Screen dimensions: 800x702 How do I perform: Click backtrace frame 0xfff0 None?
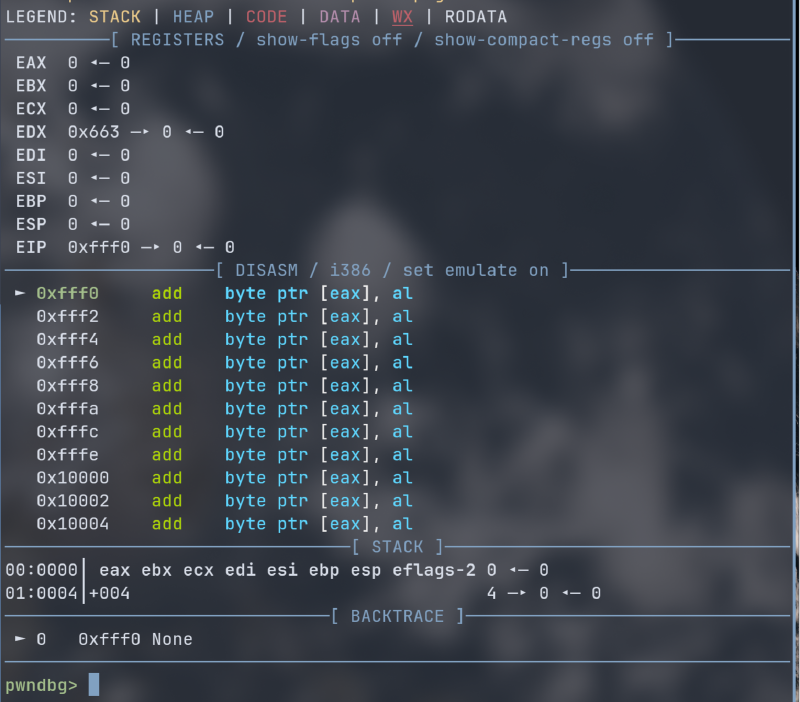135,639
